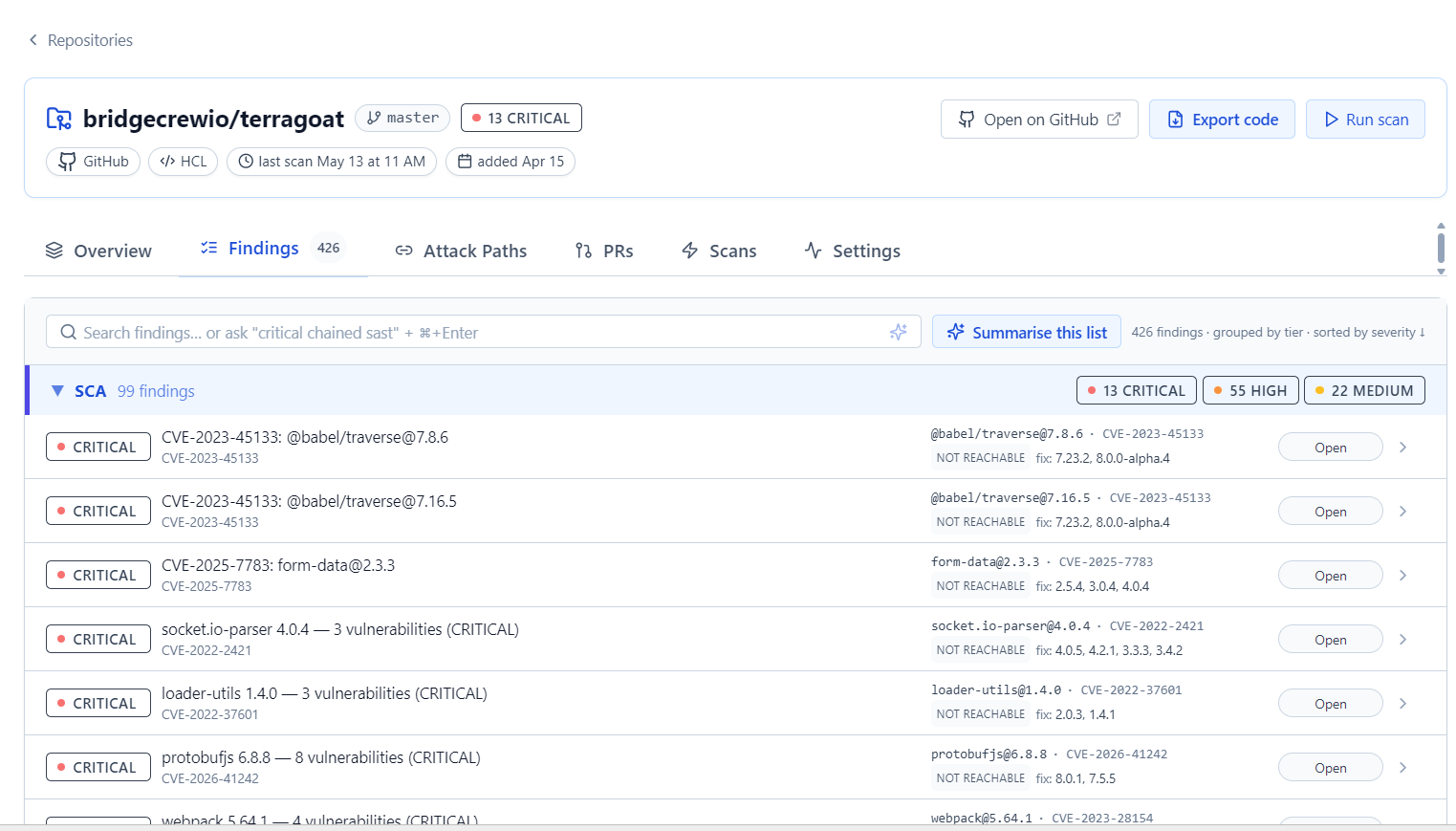This screenshot has width=1456, height=831.
Task: Click CVE-2022-37601 subtitle under loader-utils
Action: click(210, 714)
